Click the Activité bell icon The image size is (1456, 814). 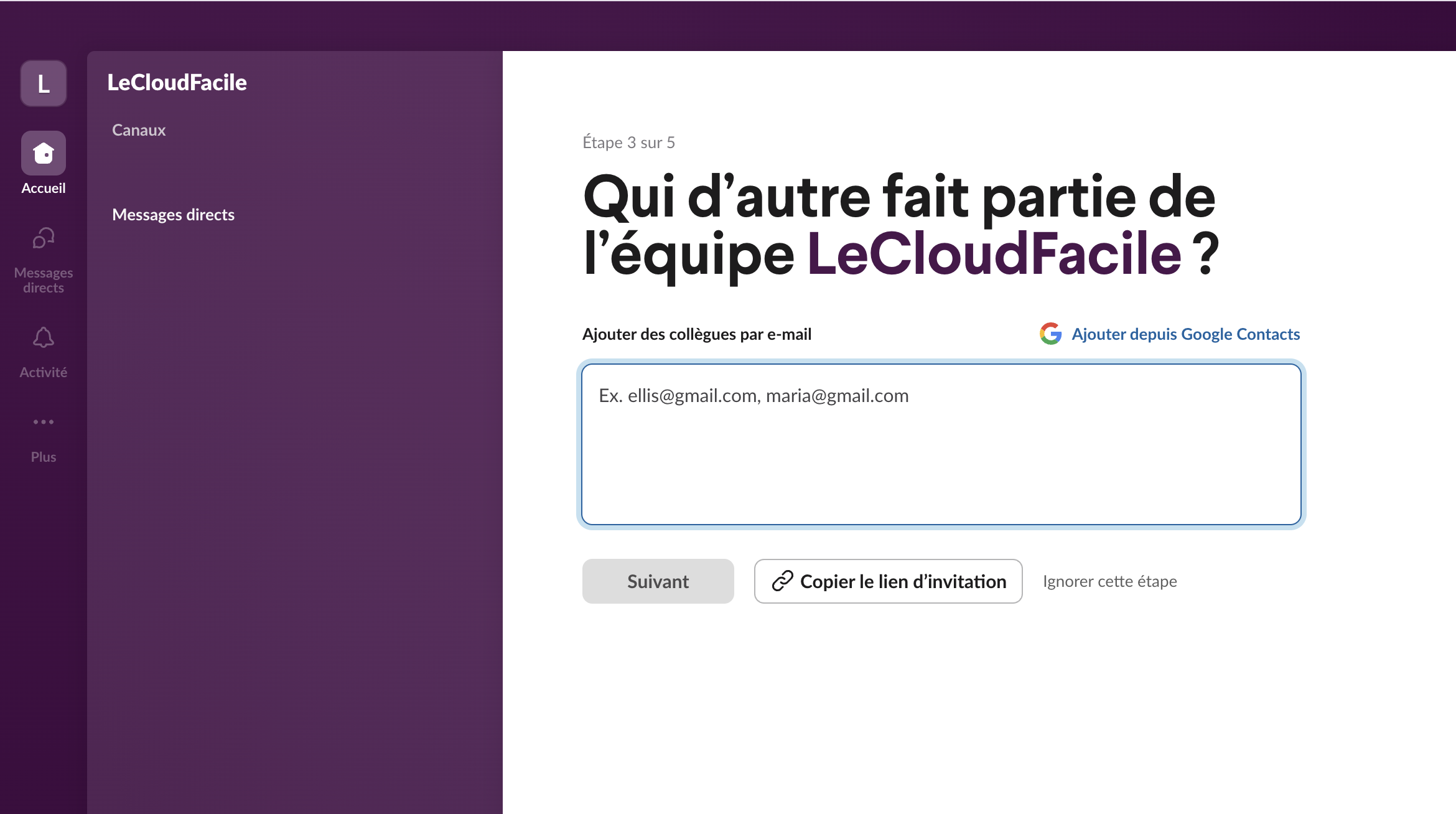[x=44, y=338]
